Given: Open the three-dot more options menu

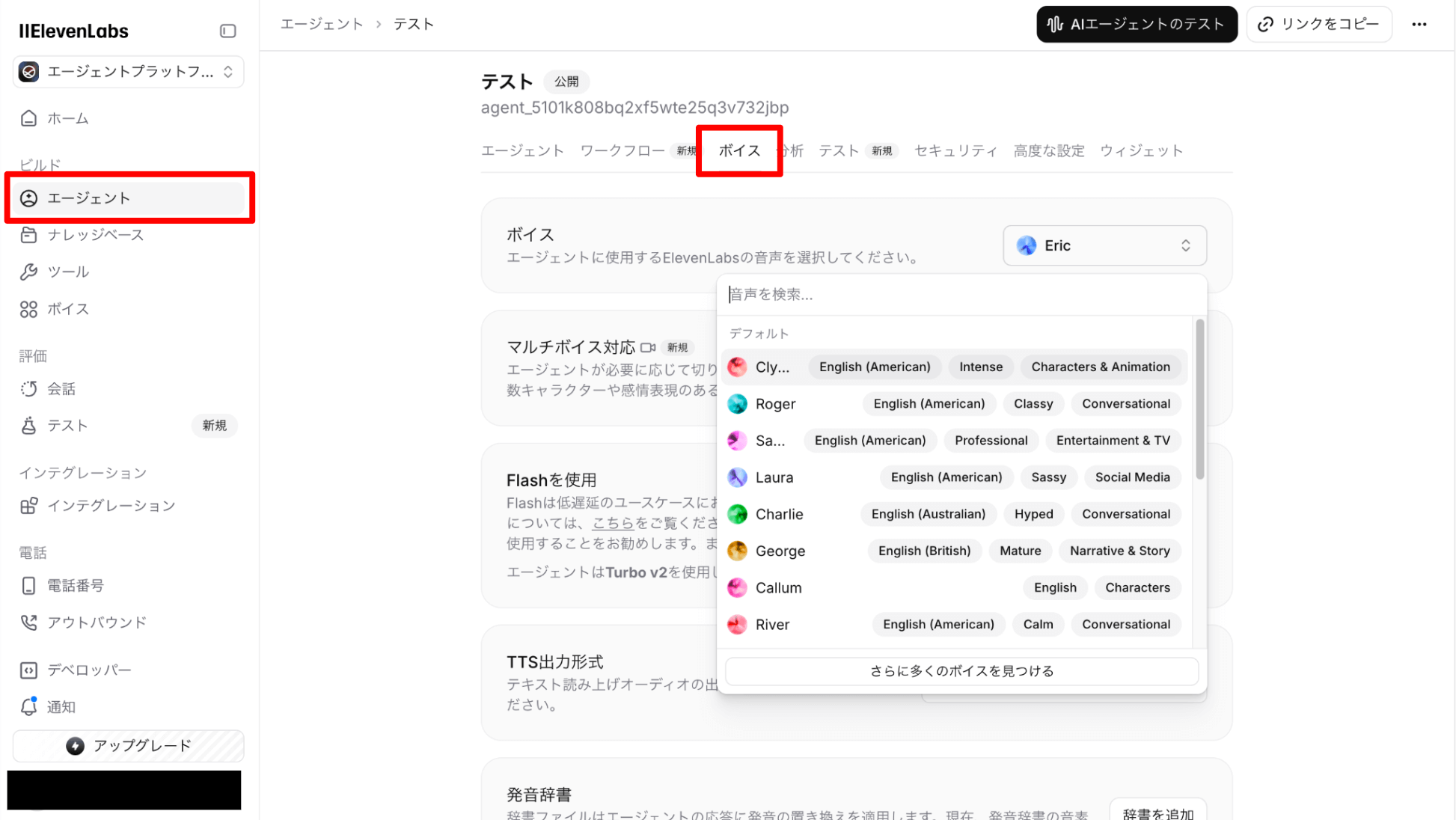Looking at the screenshot, I should pos(1419,25).
